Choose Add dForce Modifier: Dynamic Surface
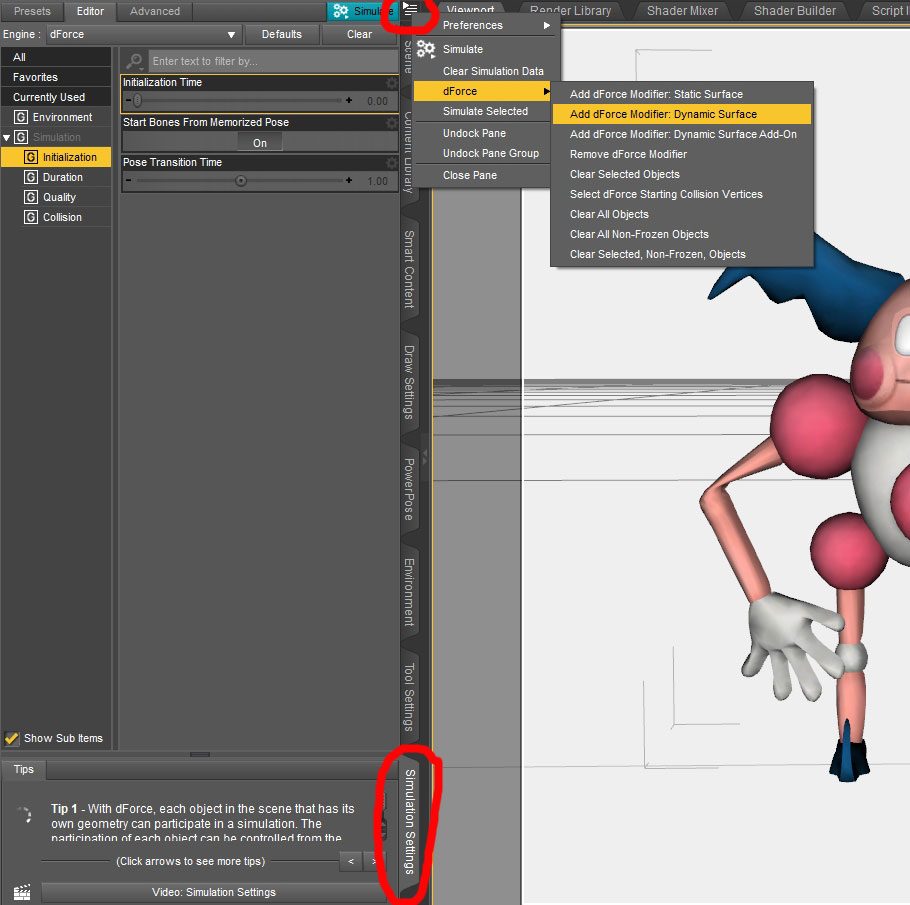This screenshot has width=910, height=905. 681,114
